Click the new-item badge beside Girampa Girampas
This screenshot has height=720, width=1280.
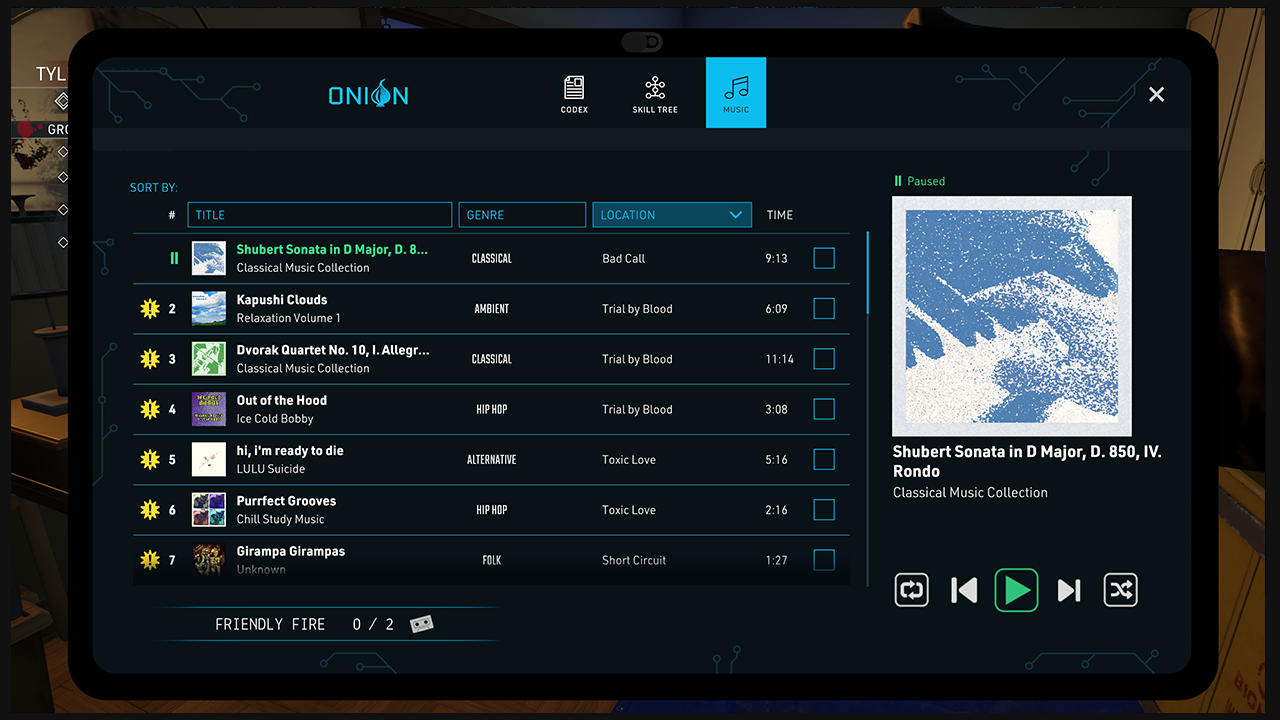[150, 560]
